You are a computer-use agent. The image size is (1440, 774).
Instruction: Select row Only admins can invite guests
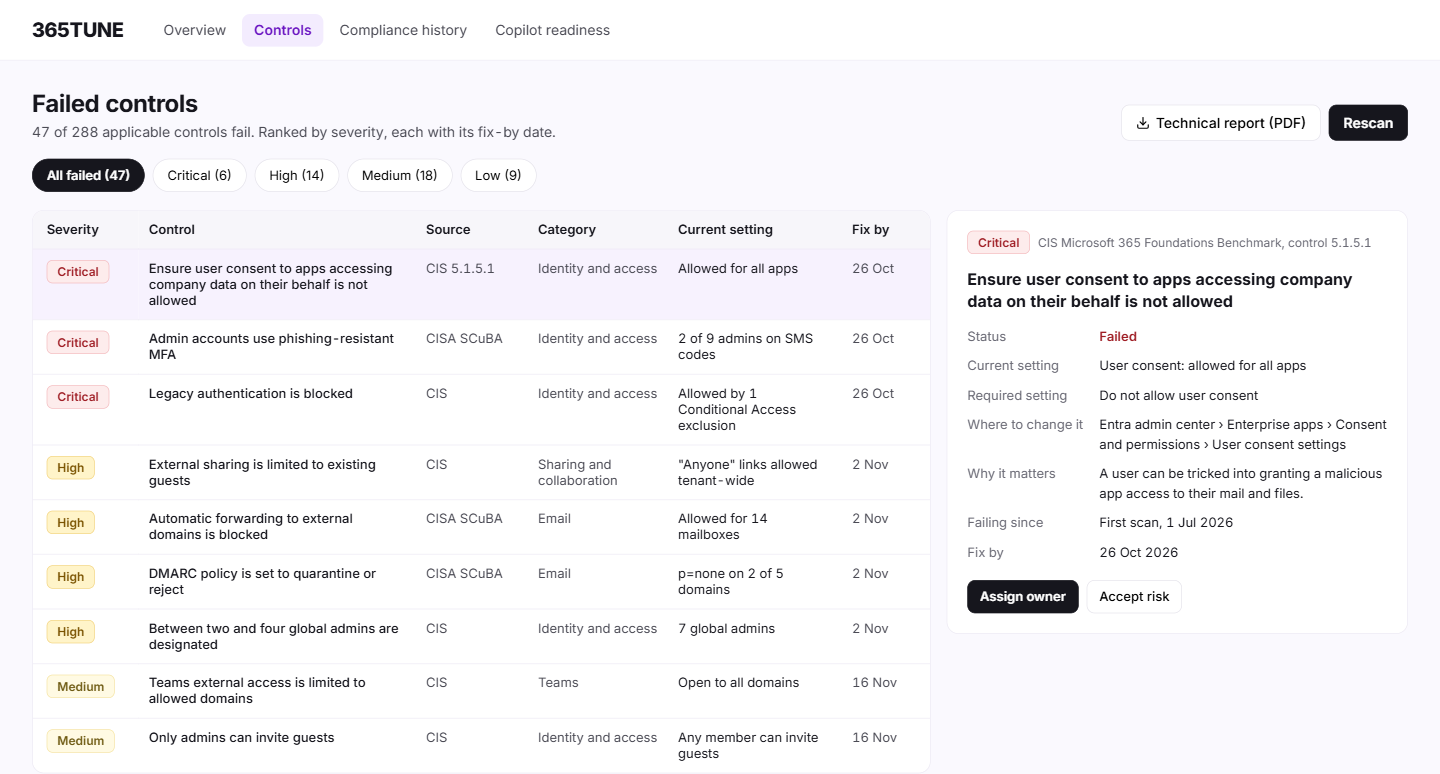pos(481,745)
